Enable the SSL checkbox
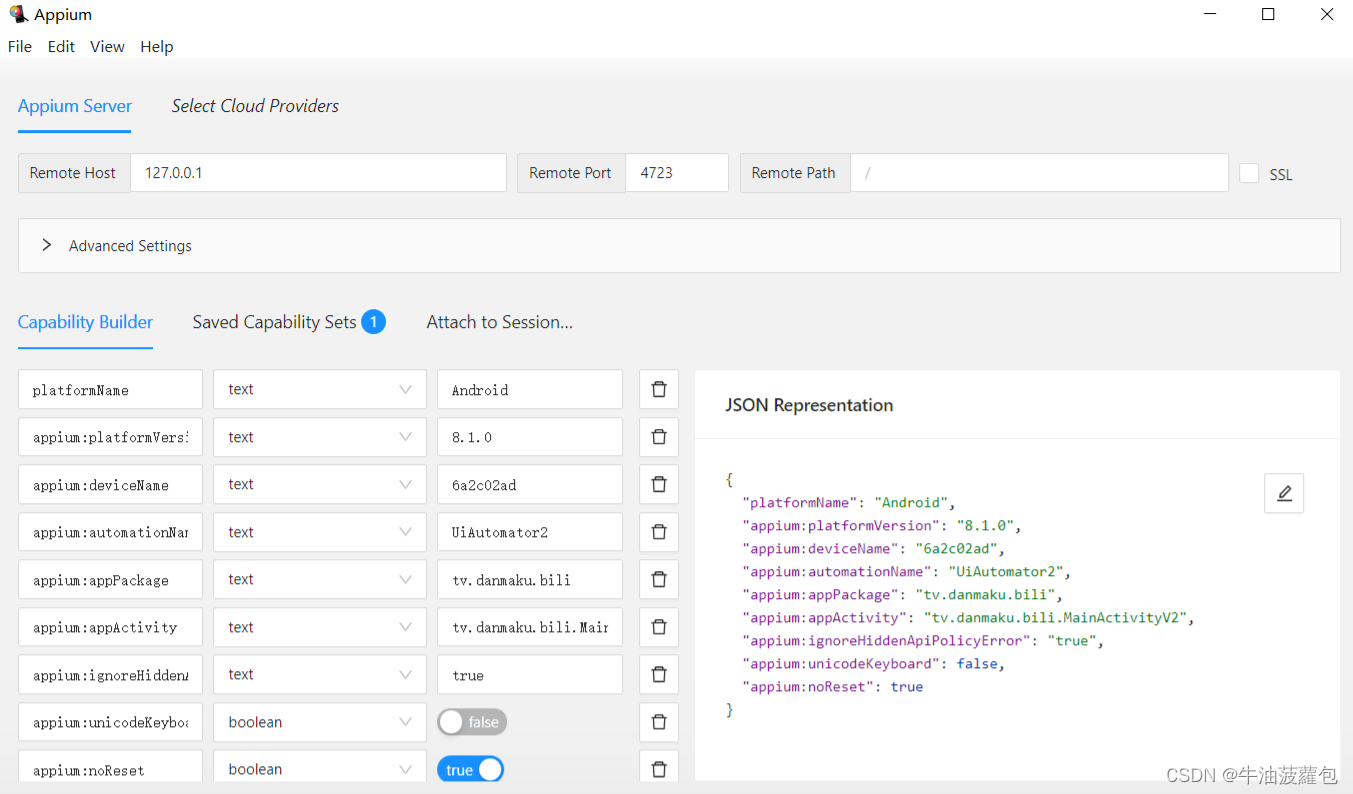 [x=1249, y=173]
